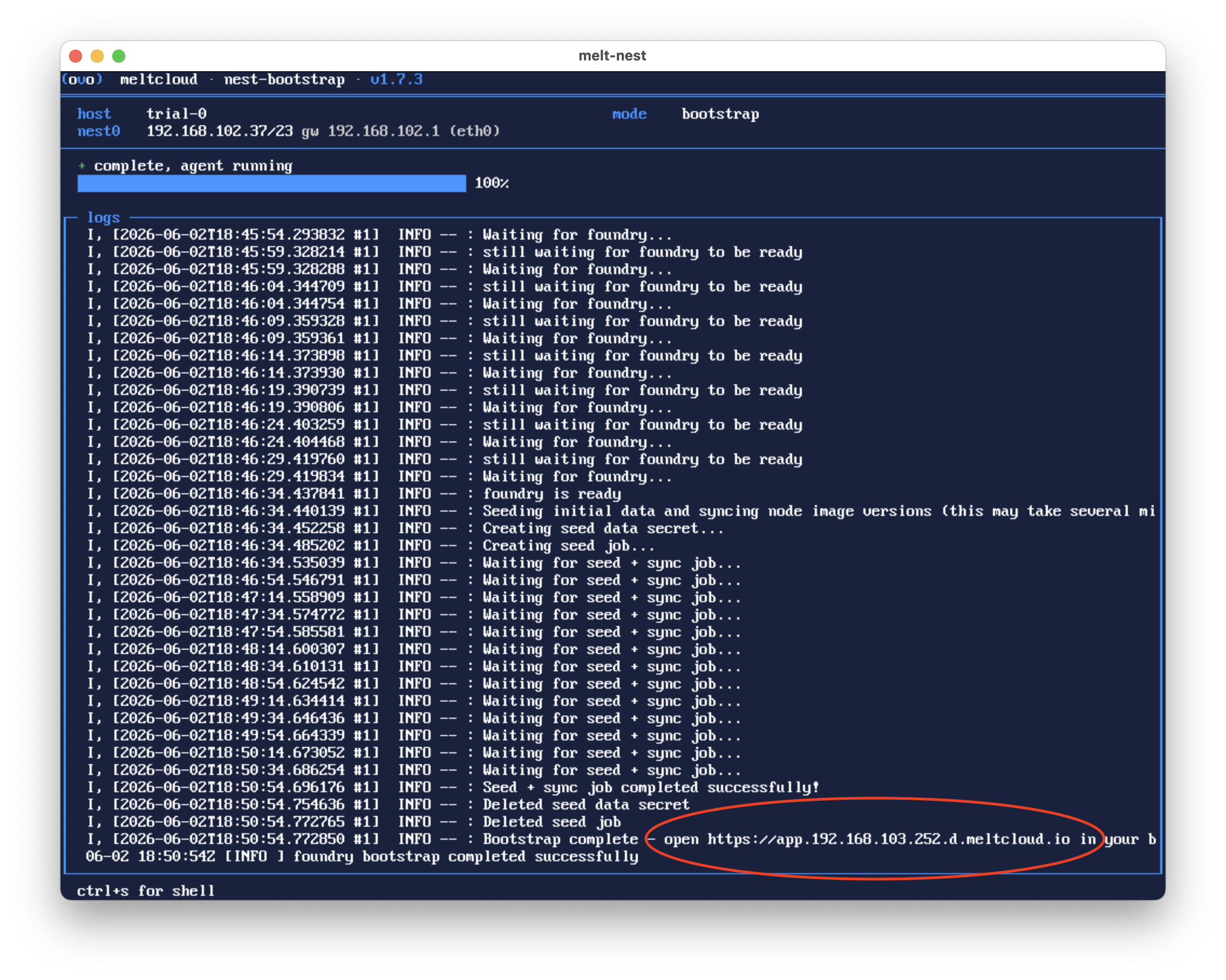Click the 'Deleted seed job' log line
1226x980 pixels.
(x=353, y=822)
